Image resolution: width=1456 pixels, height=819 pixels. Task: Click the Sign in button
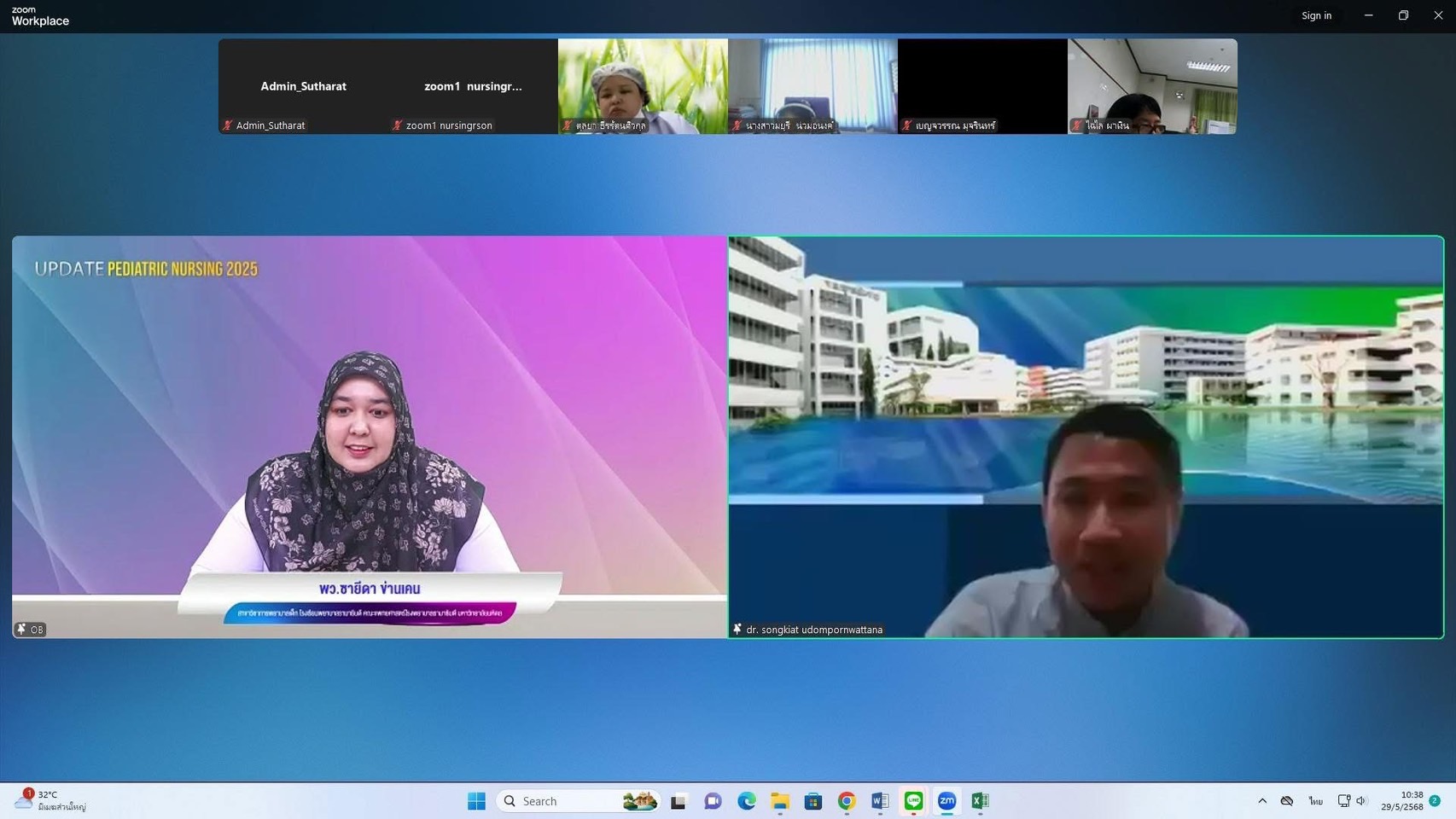coord(1316,15)
